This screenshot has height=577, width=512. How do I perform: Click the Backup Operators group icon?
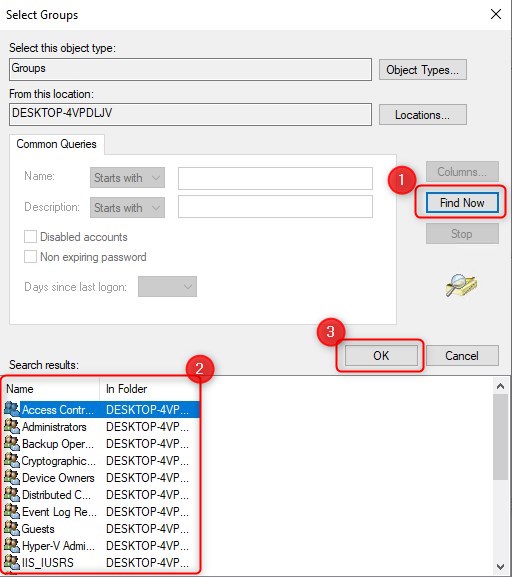[12, 443]
